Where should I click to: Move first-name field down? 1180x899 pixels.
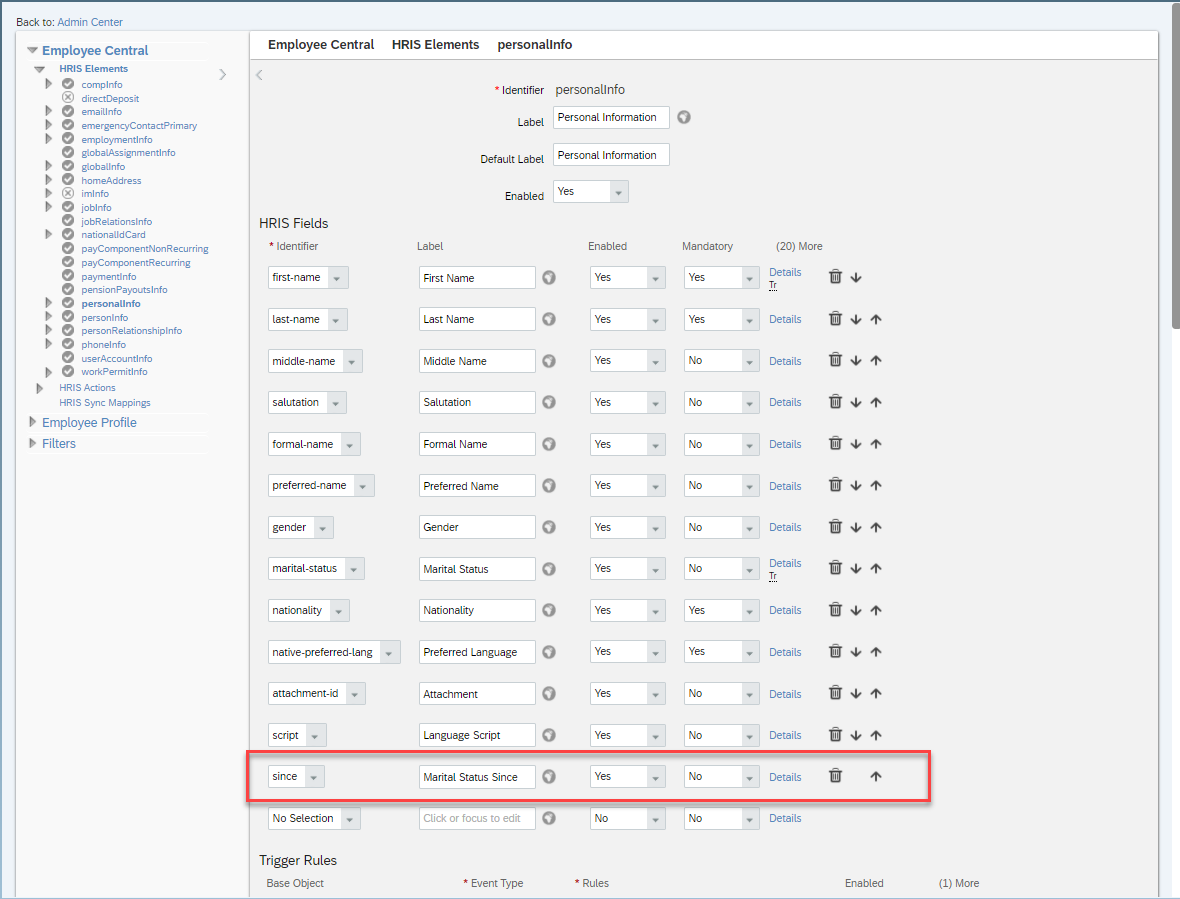point(856,278)
